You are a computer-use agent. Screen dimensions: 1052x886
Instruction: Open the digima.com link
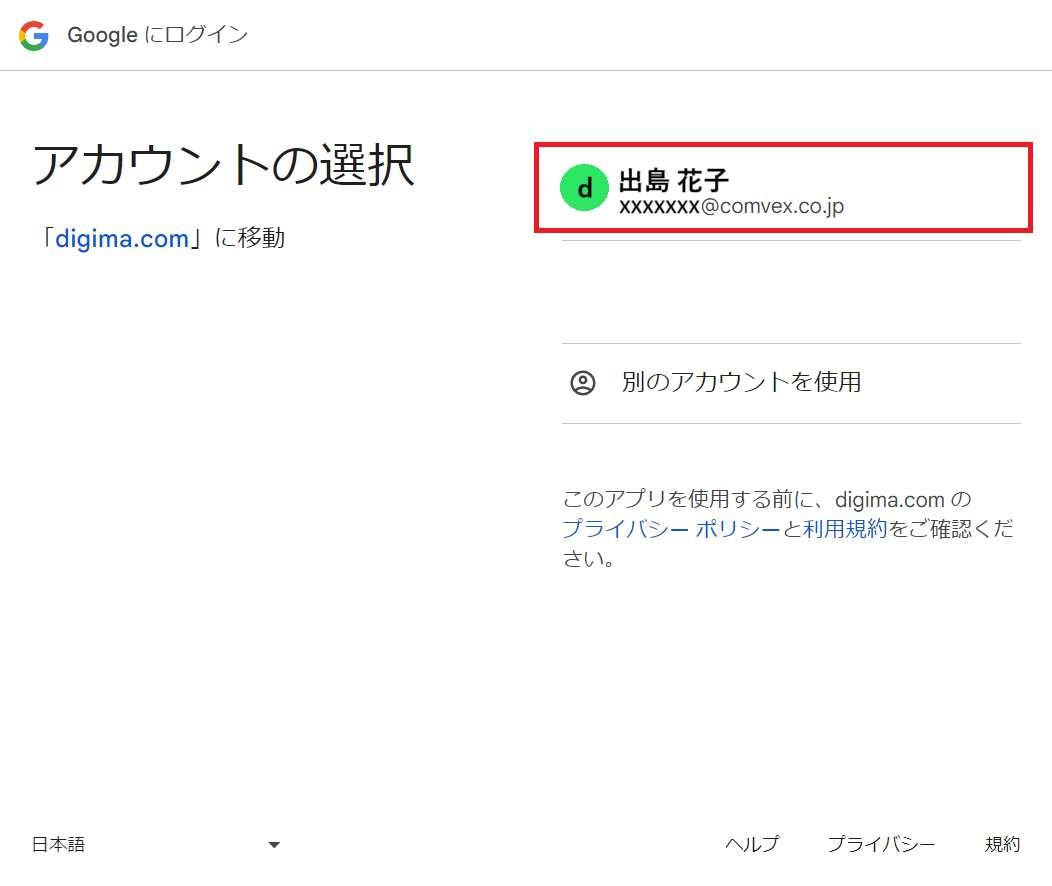pyautogui.click(x=122, y=239)
